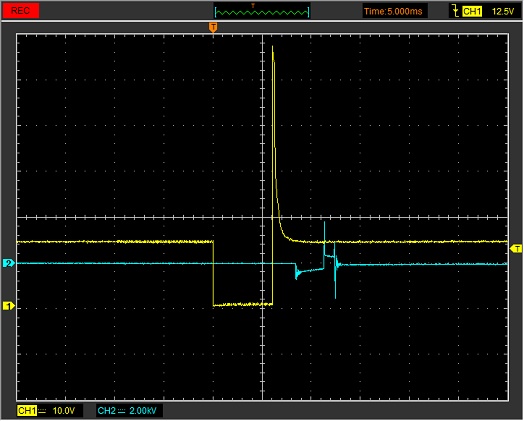Select the CH1 trigger source label at top
Viewport: 524px width, 421px height.
click(x=472, y=11)
